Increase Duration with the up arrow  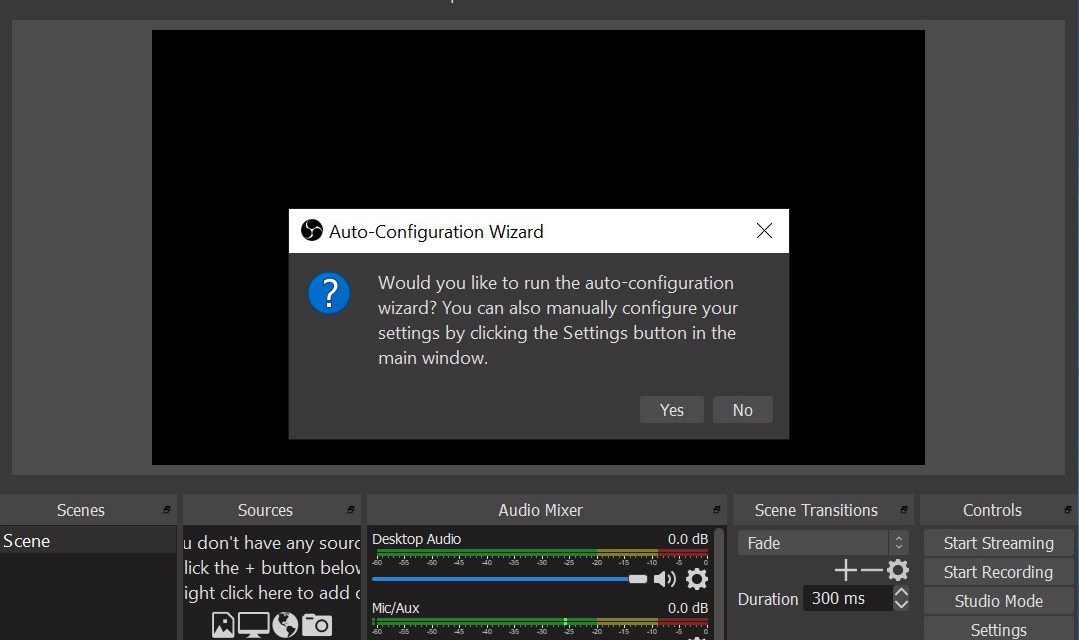click(x=901, y=593)
